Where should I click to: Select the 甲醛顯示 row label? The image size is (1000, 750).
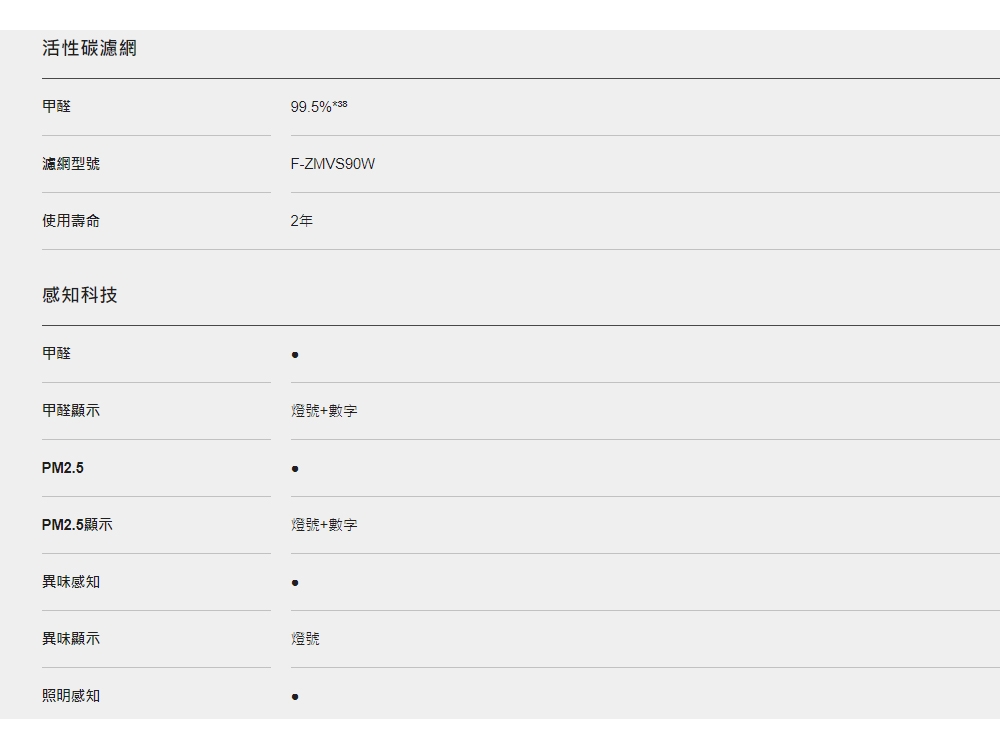pos(71,411)
